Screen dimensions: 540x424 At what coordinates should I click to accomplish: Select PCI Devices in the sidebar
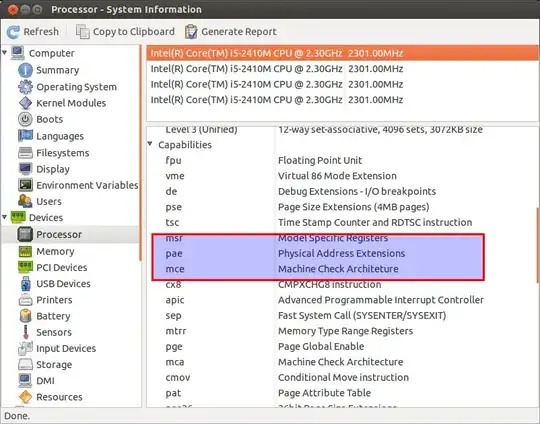(x=62, y=267)
